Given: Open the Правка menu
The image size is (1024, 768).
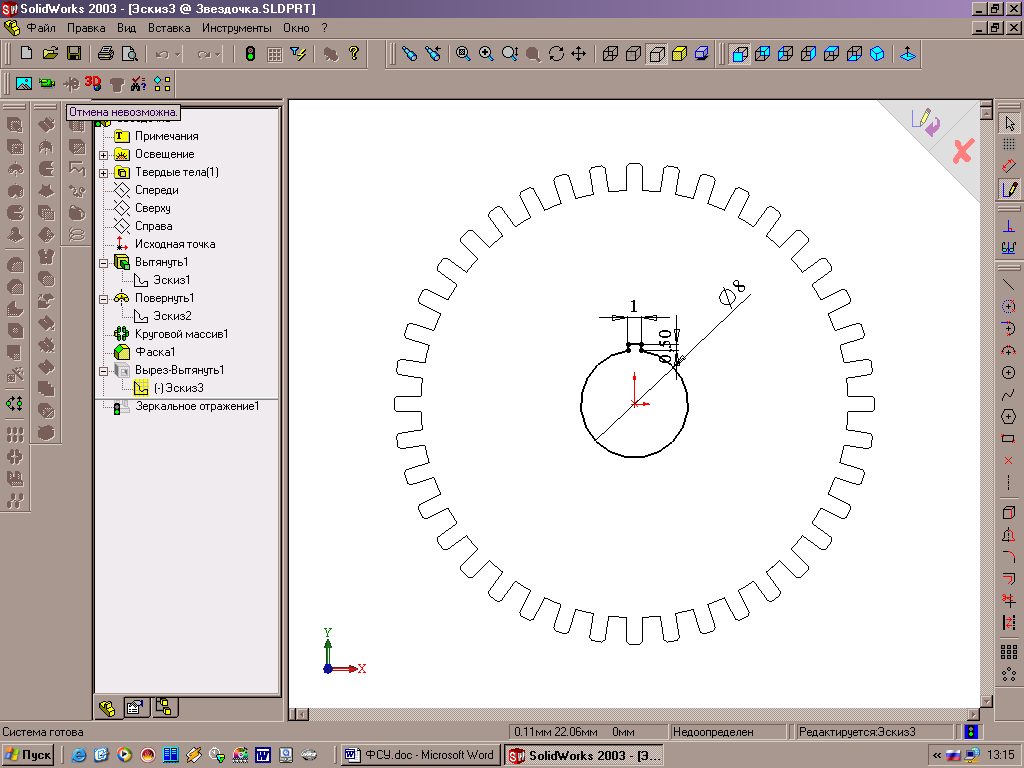Looking at the screenshot, I should tap(86, 28).
